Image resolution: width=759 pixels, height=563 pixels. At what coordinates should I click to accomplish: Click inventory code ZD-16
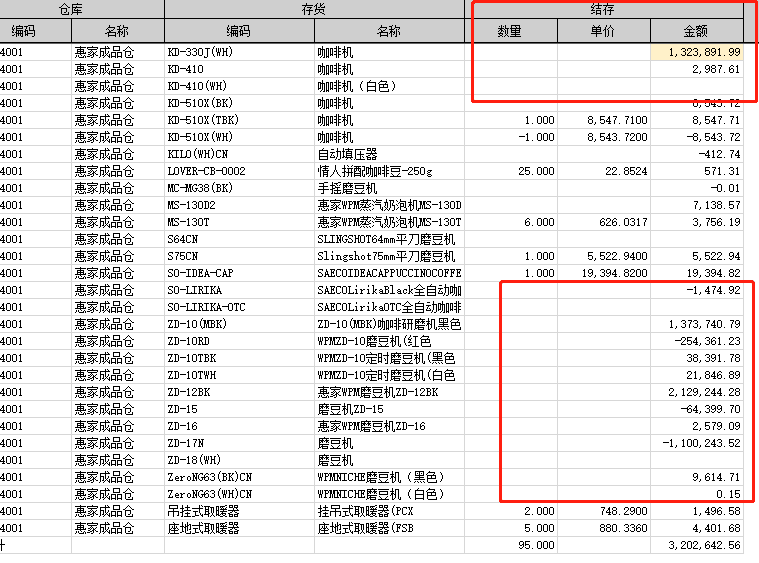[x=239, y=426]
